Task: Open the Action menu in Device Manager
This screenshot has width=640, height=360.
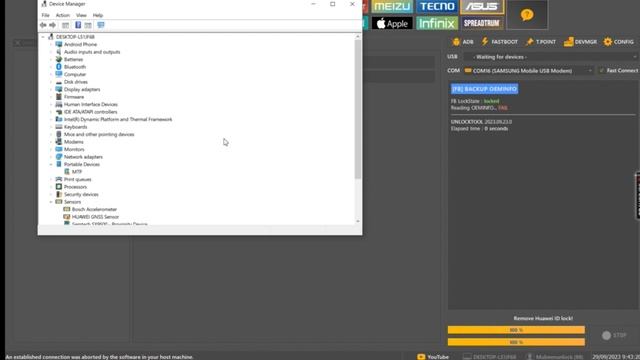Action: pyautogui.click(x=62, y=15)
